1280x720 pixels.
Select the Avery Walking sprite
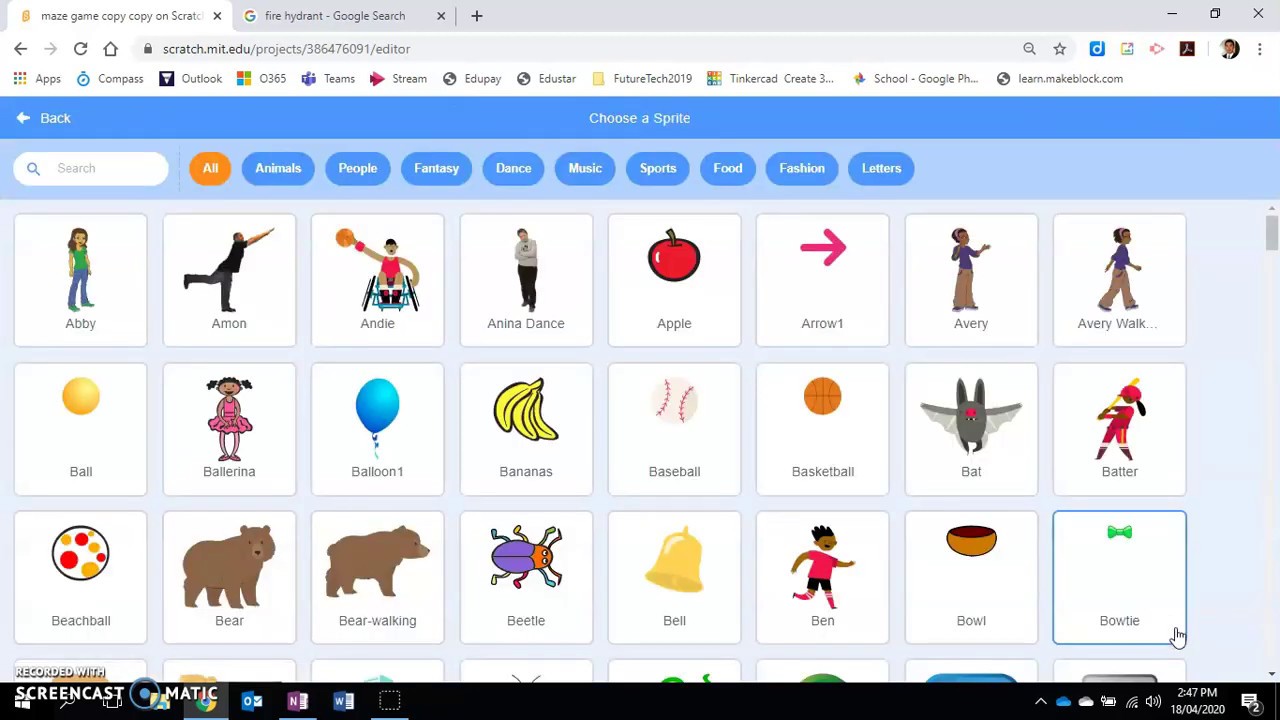coord(1119,280)
